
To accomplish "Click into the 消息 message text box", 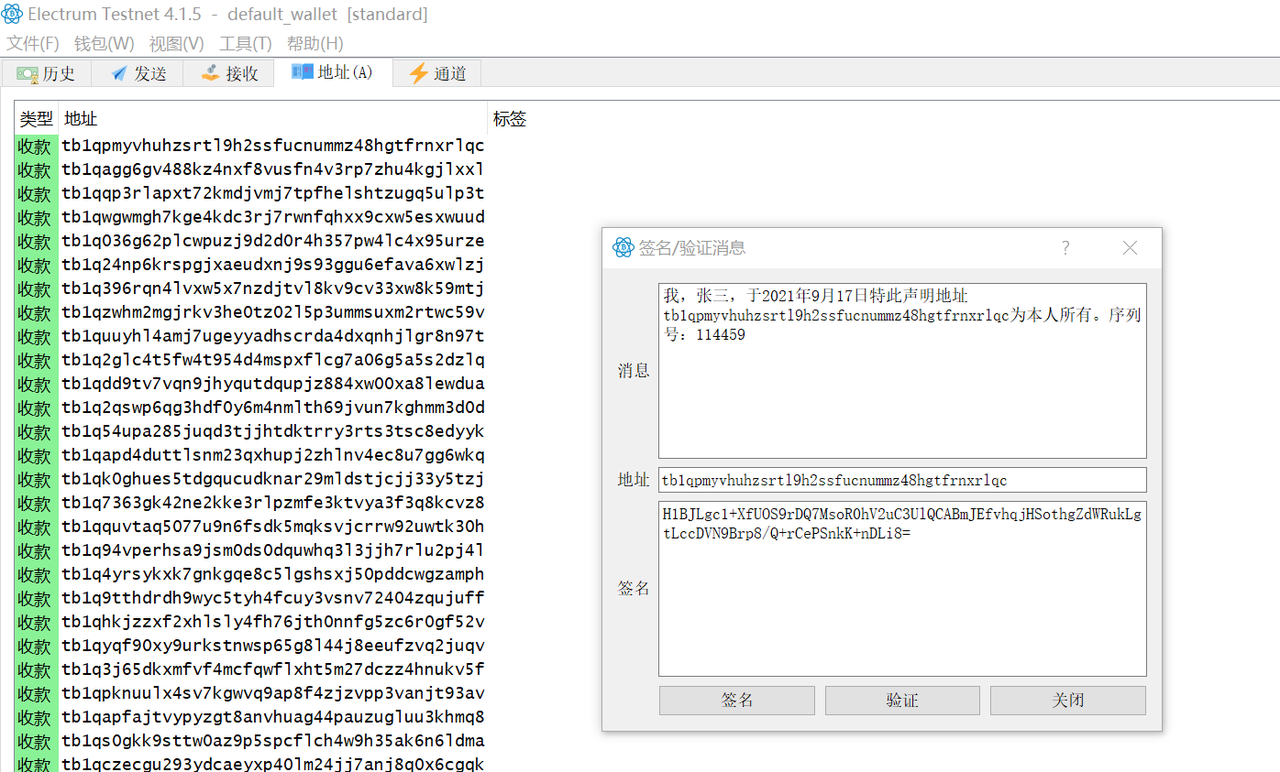I will [x=902, y=390].
